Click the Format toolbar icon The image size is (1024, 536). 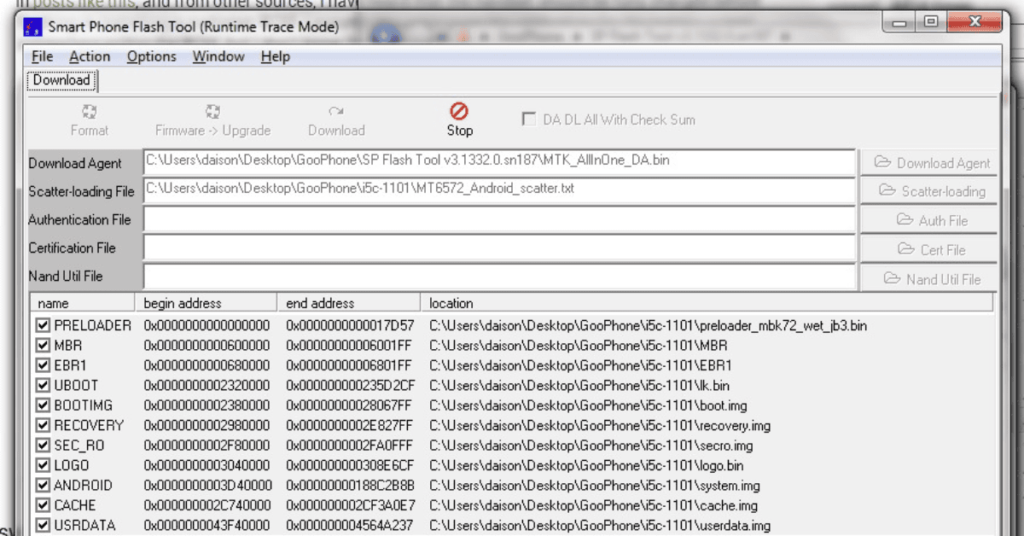point(89,112)
